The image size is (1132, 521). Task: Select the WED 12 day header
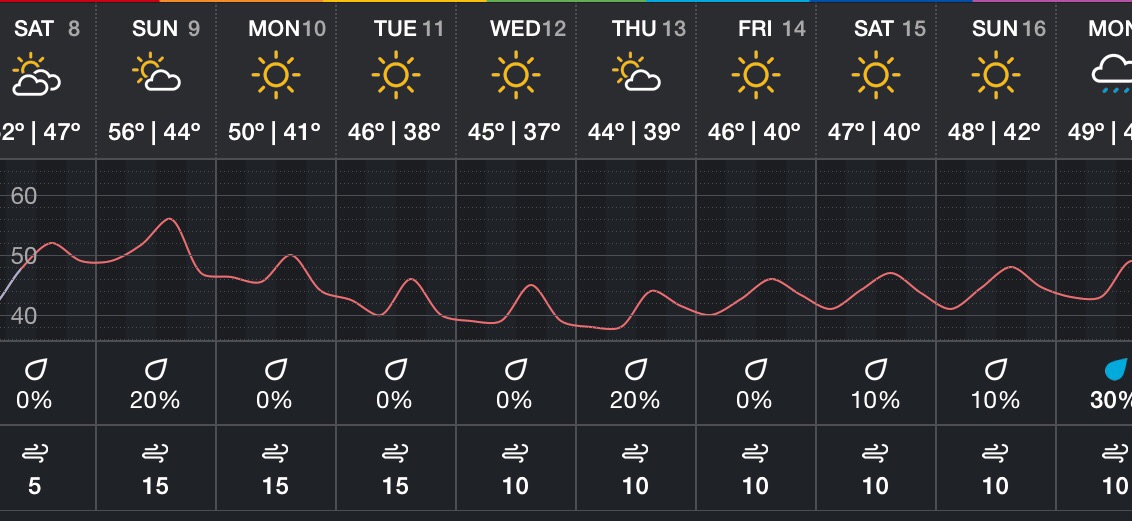click(528, 29)
